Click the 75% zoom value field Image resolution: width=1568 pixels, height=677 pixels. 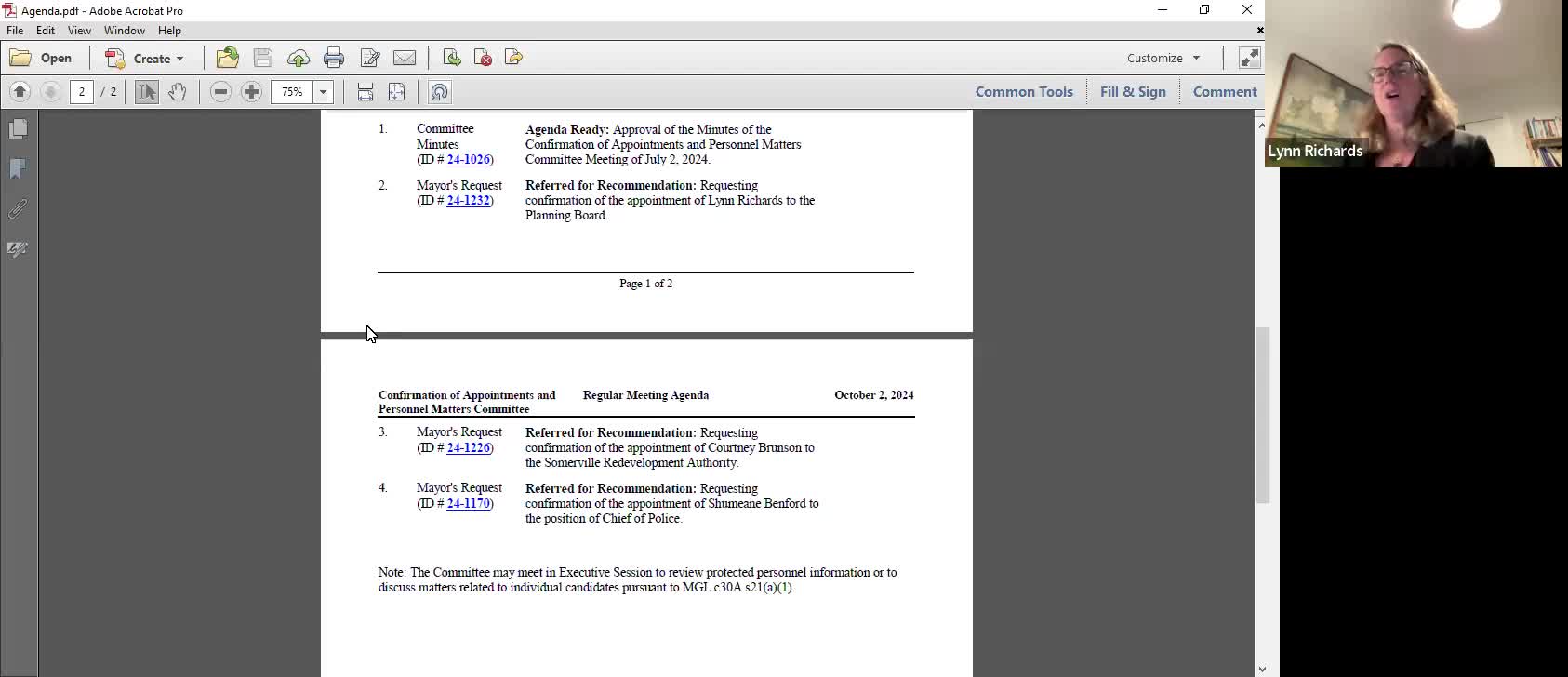click(292, 91)
